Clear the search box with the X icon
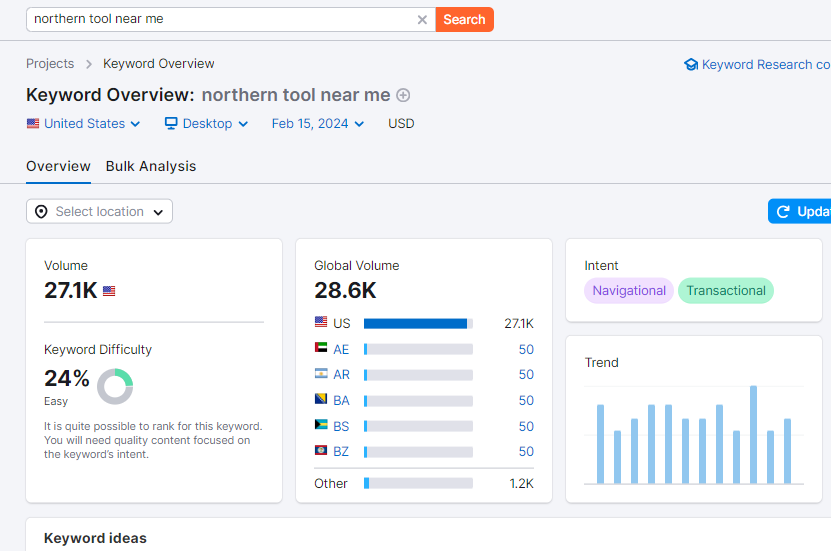 click(x=422, y=20)
